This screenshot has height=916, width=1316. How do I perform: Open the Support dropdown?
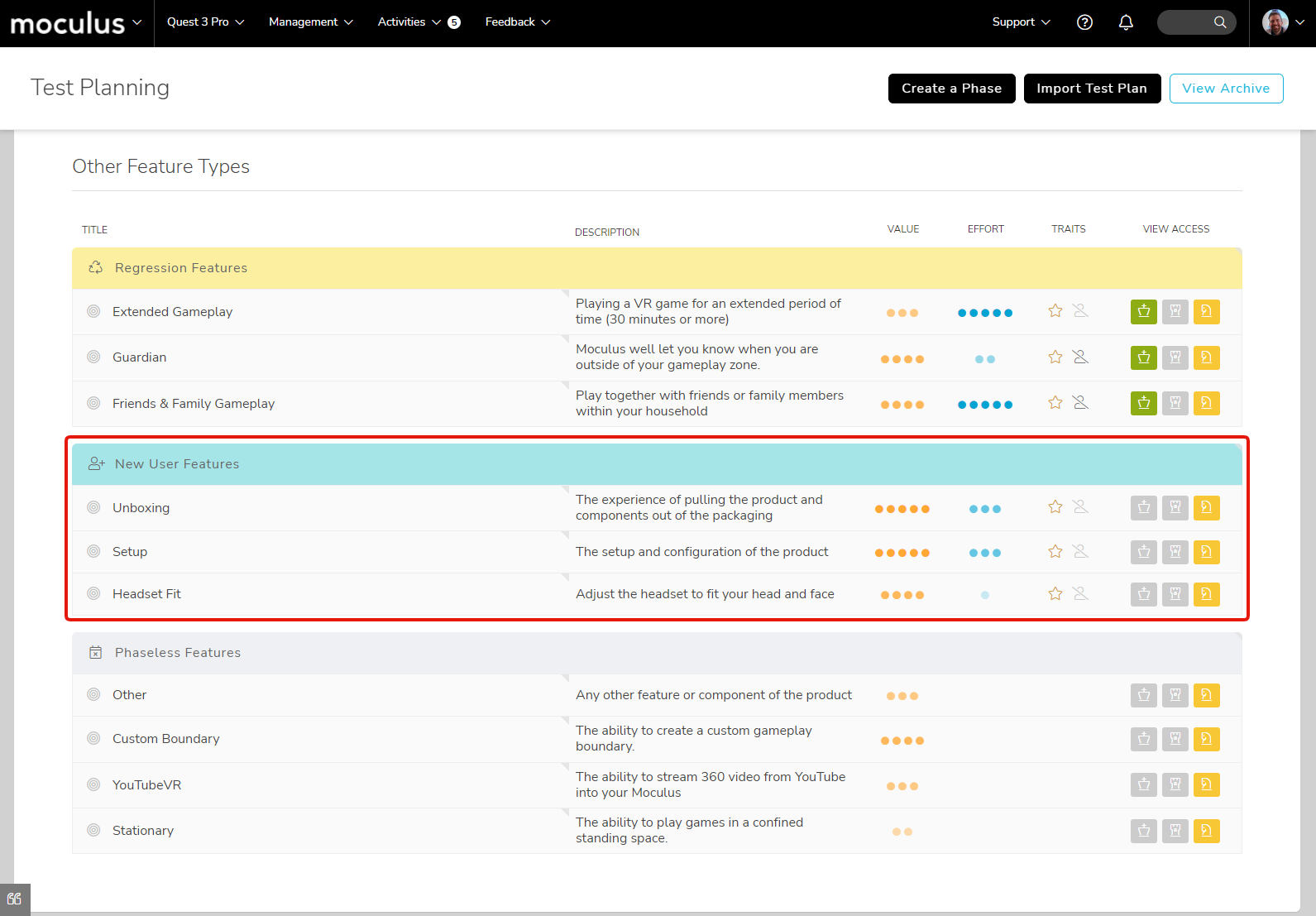[1021, 22]
